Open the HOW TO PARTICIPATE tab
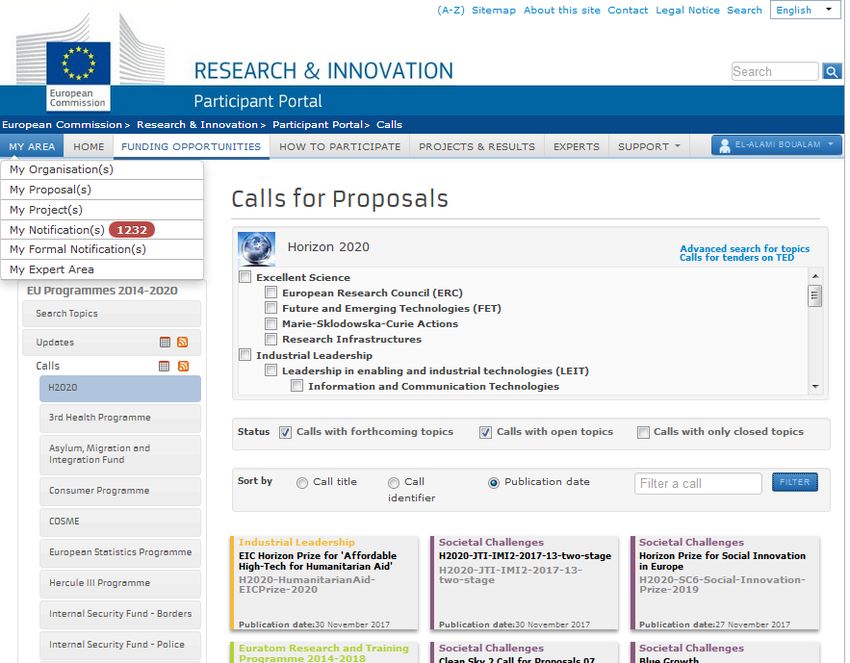The width and height of the screenshot is (850, 663). [x=340, y=146]
